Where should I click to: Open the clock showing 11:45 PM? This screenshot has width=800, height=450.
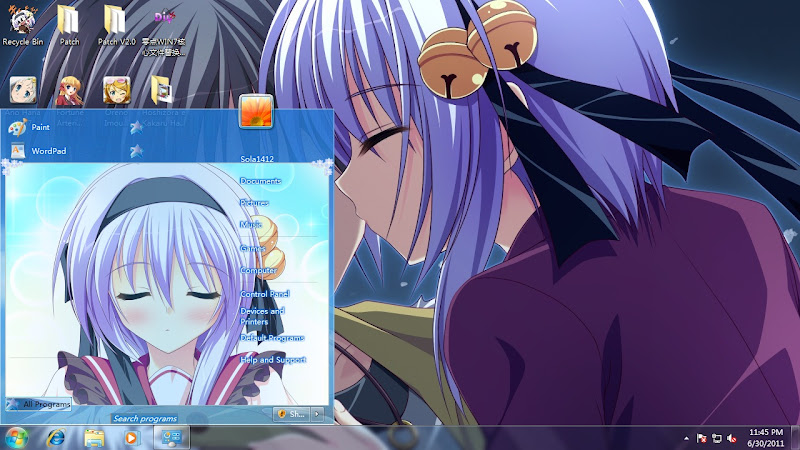pyautogui.click(x=765, y=438)
